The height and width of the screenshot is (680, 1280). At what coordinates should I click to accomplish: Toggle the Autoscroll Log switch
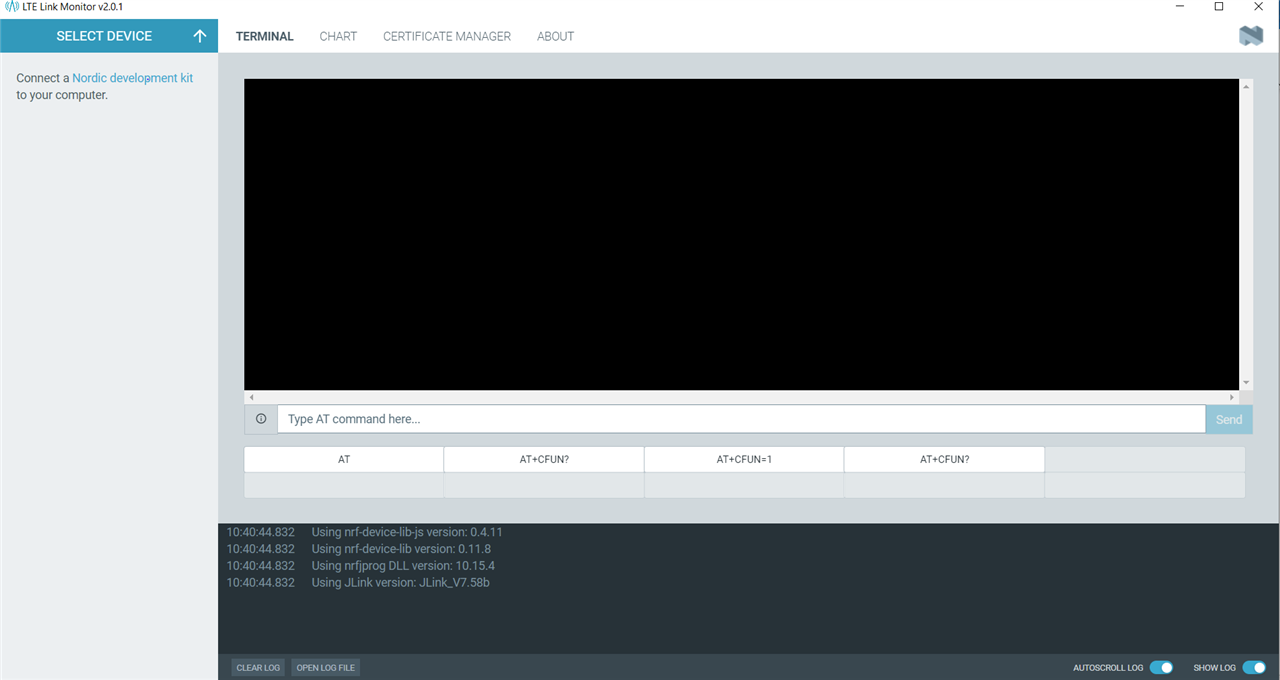(1161, 667)
